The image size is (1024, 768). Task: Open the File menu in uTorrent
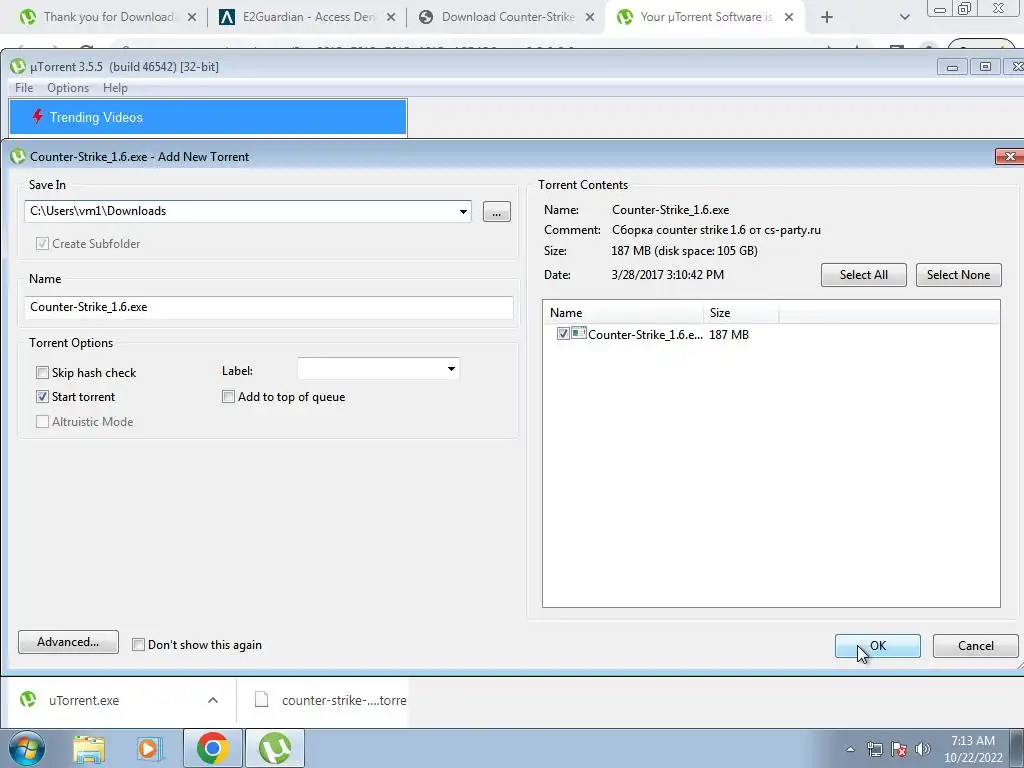[x=24, y=88]
